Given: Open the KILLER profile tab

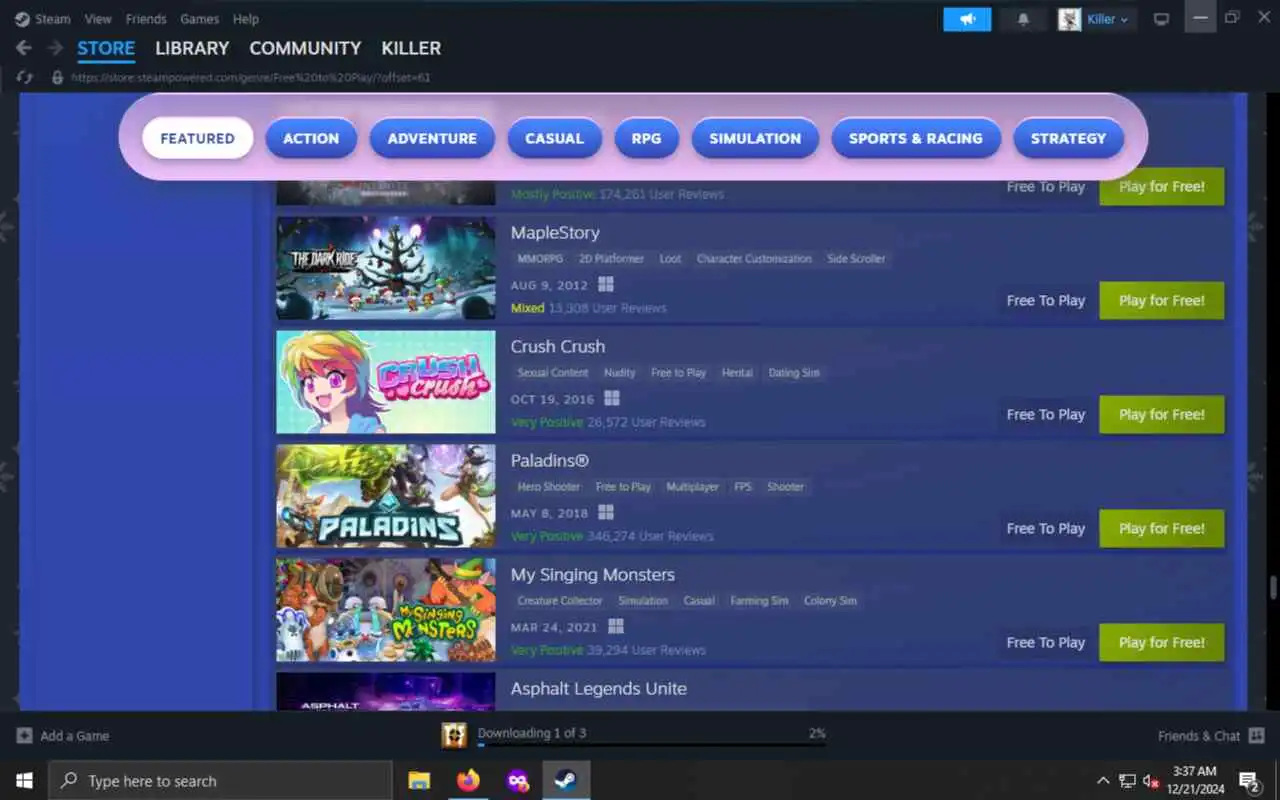Looking at the screenshot, I should tap(411, 48).
